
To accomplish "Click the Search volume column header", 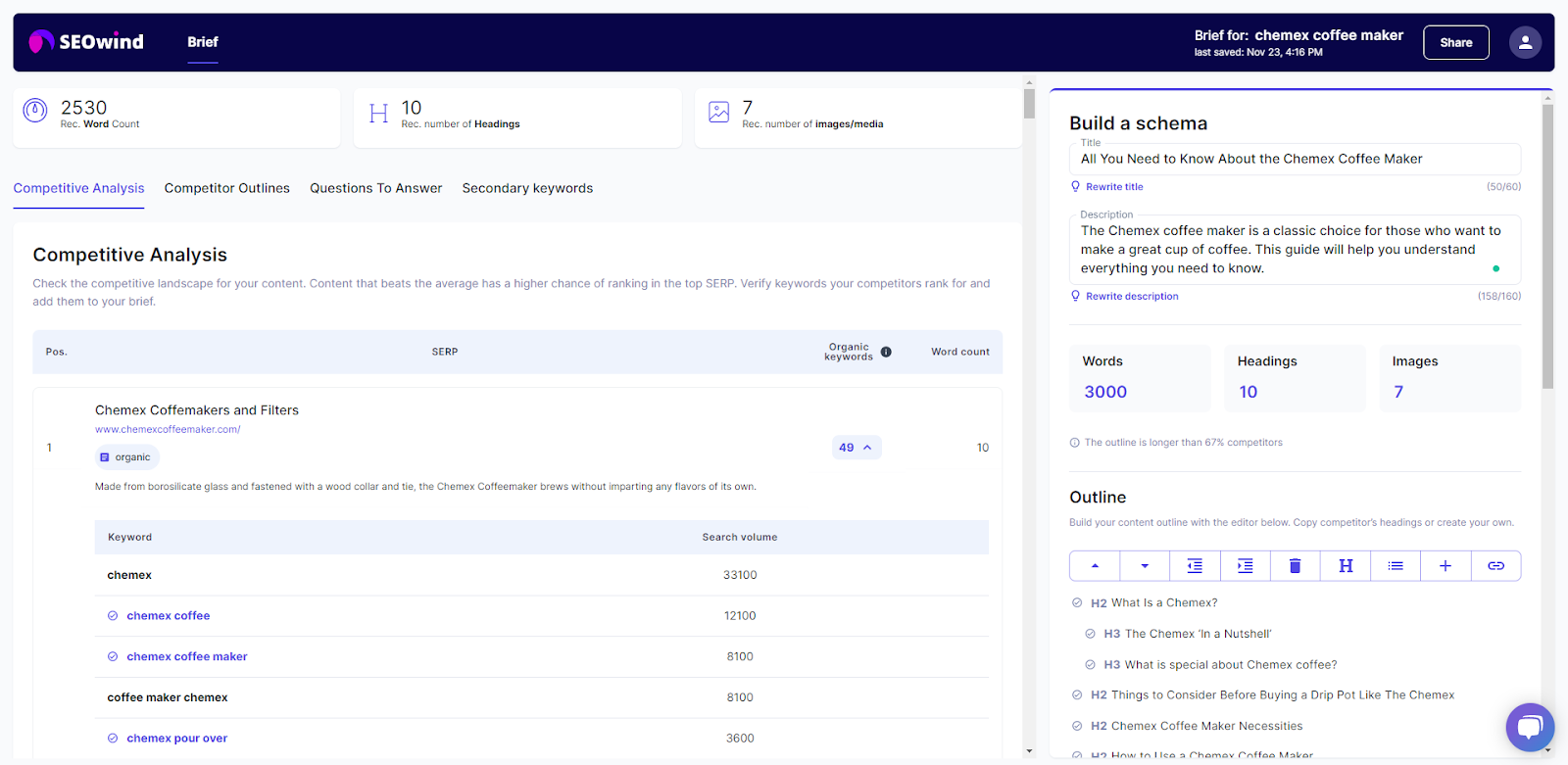I will click(x=740, y=538).
